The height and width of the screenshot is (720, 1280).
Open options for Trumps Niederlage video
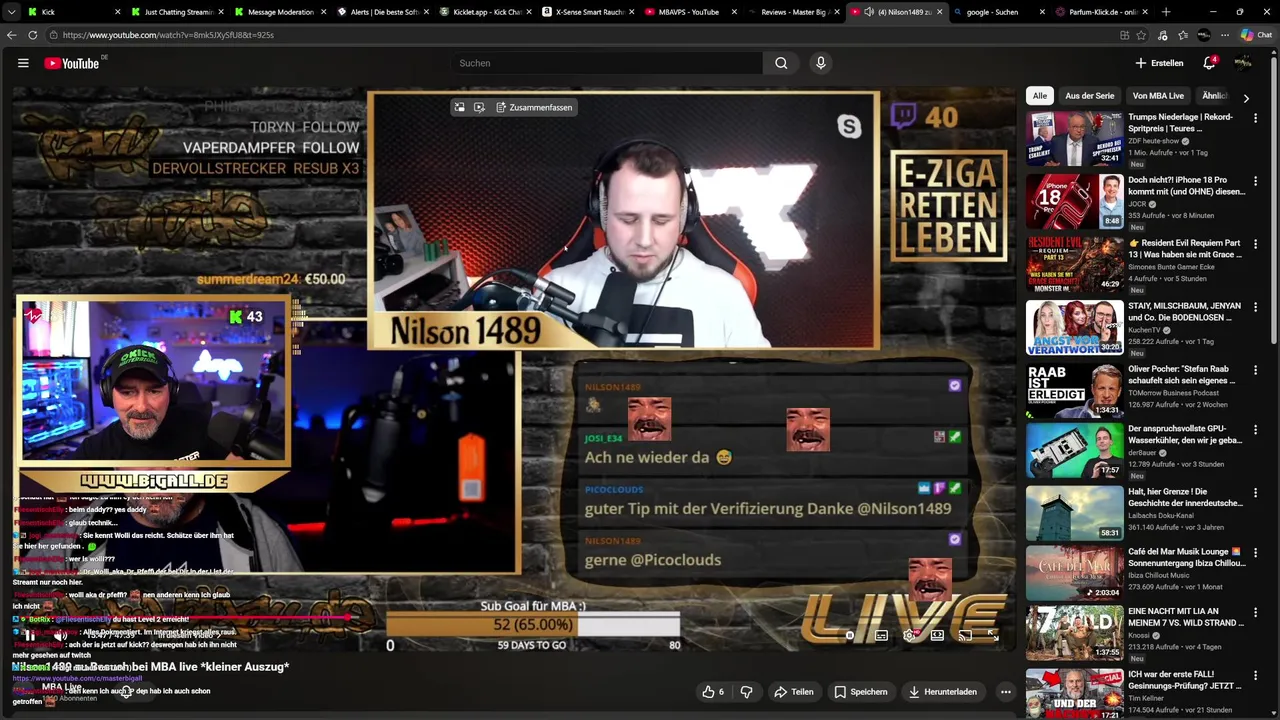(x=1255, y=118)
